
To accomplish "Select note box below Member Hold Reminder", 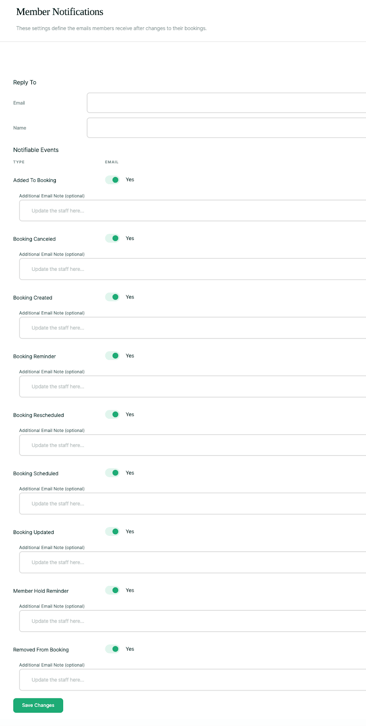I will (193, 621).
